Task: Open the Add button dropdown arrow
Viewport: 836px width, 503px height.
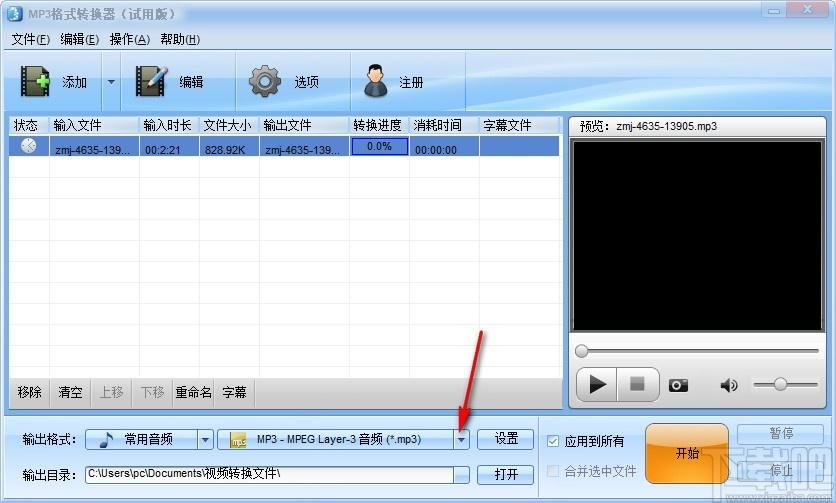Action: (x=111, y=82)
